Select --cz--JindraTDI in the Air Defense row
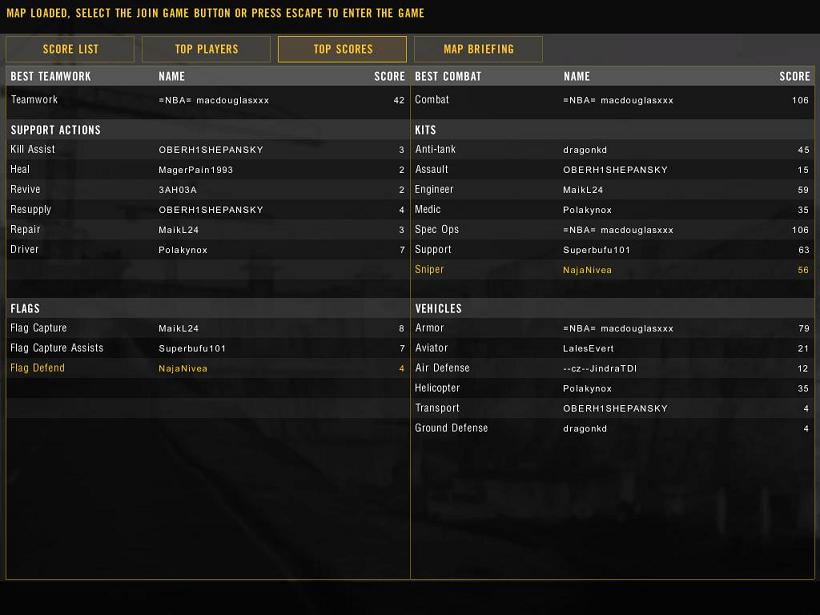 point(600,369)
